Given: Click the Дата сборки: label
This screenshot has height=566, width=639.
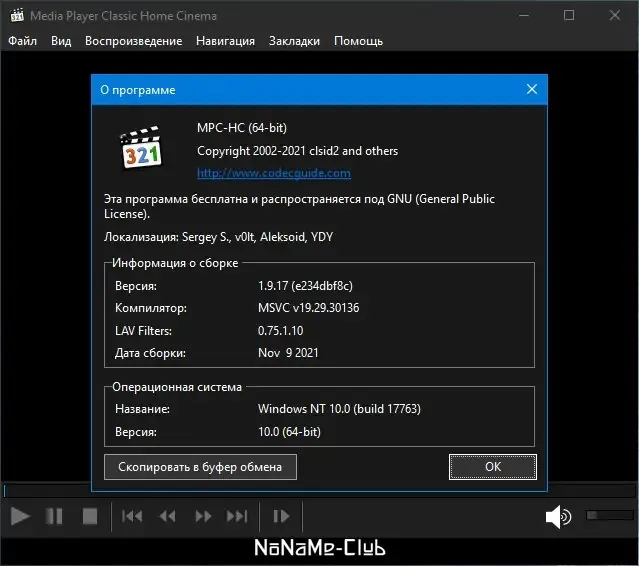Looking at the screenshot, I should click(150, 352).
